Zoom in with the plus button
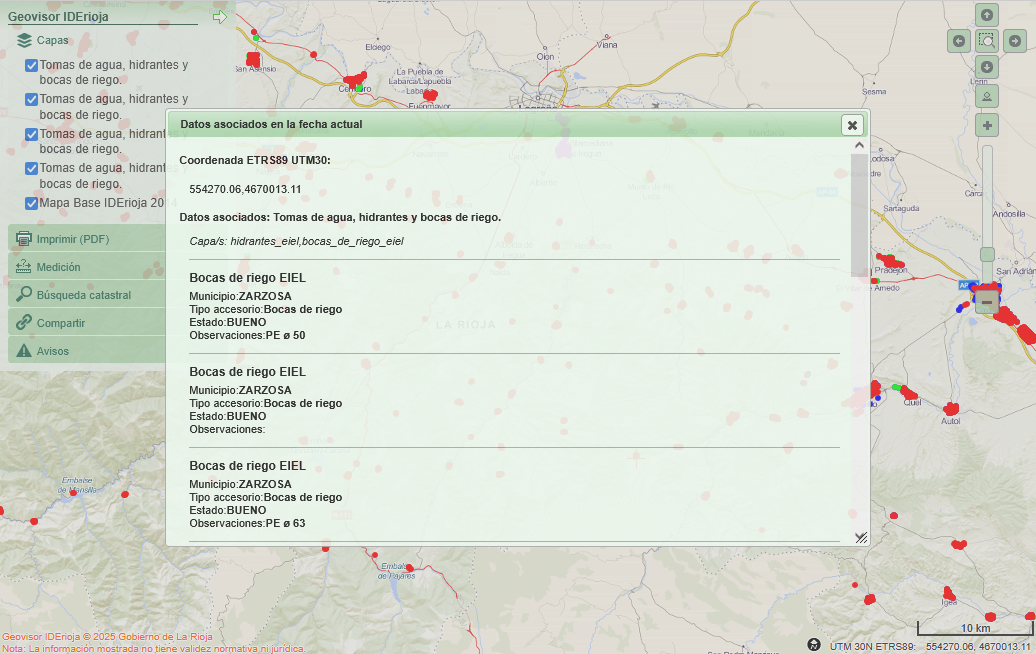The height and width of the screenshot is (654, 1036). pyautogui.click(x=987, y=126)
